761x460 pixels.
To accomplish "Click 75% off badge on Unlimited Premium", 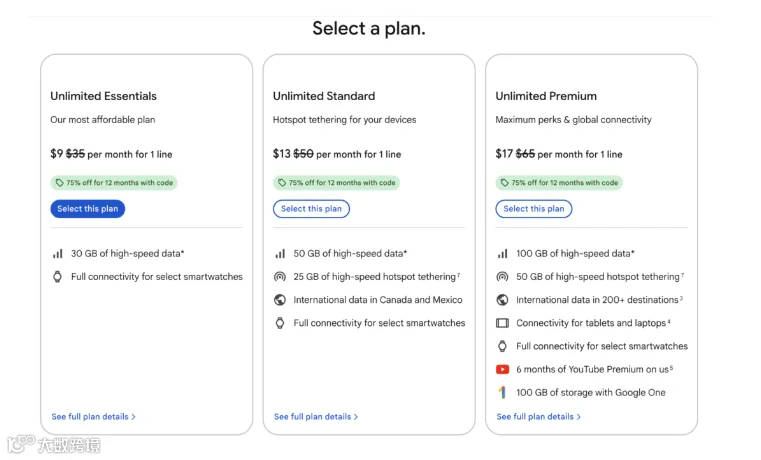I will click(x=559, y=183).
